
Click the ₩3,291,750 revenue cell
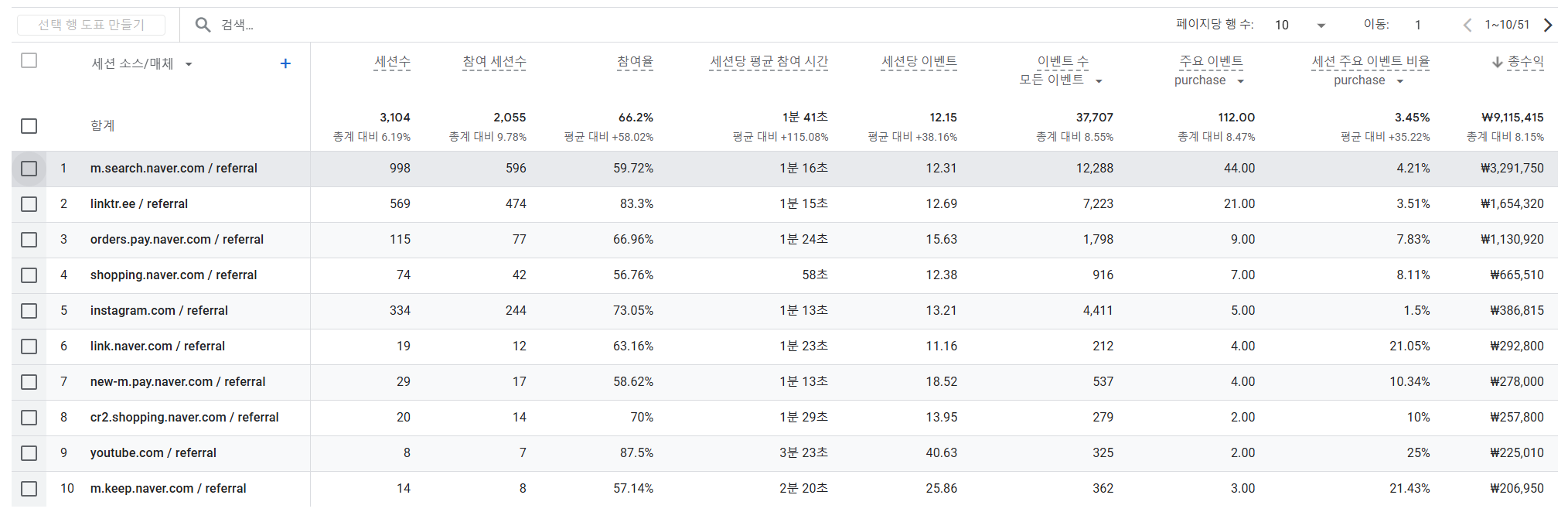tap(1512, 169)
